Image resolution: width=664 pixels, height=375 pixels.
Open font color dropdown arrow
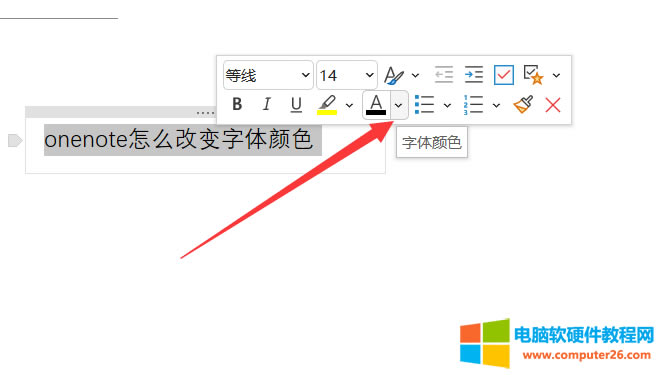click(x=398, y=105)
